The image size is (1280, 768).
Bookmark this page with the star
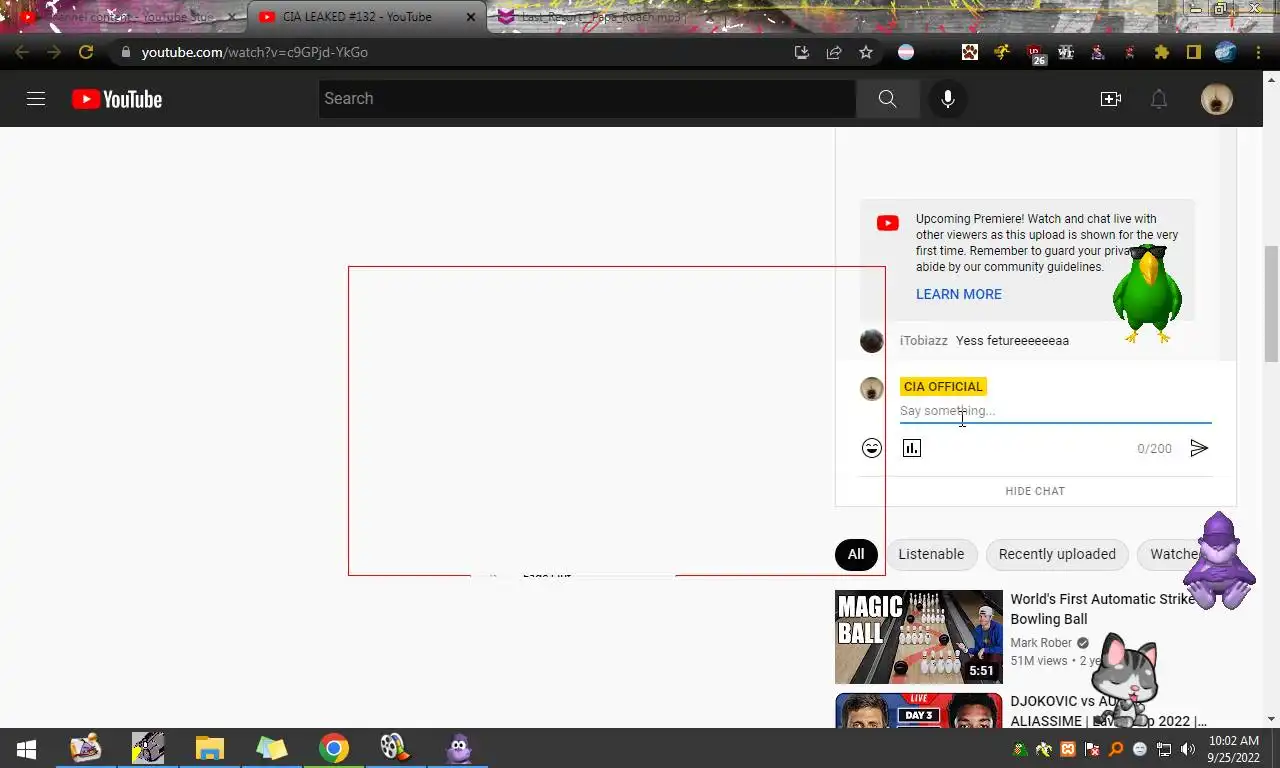[866, 52]
